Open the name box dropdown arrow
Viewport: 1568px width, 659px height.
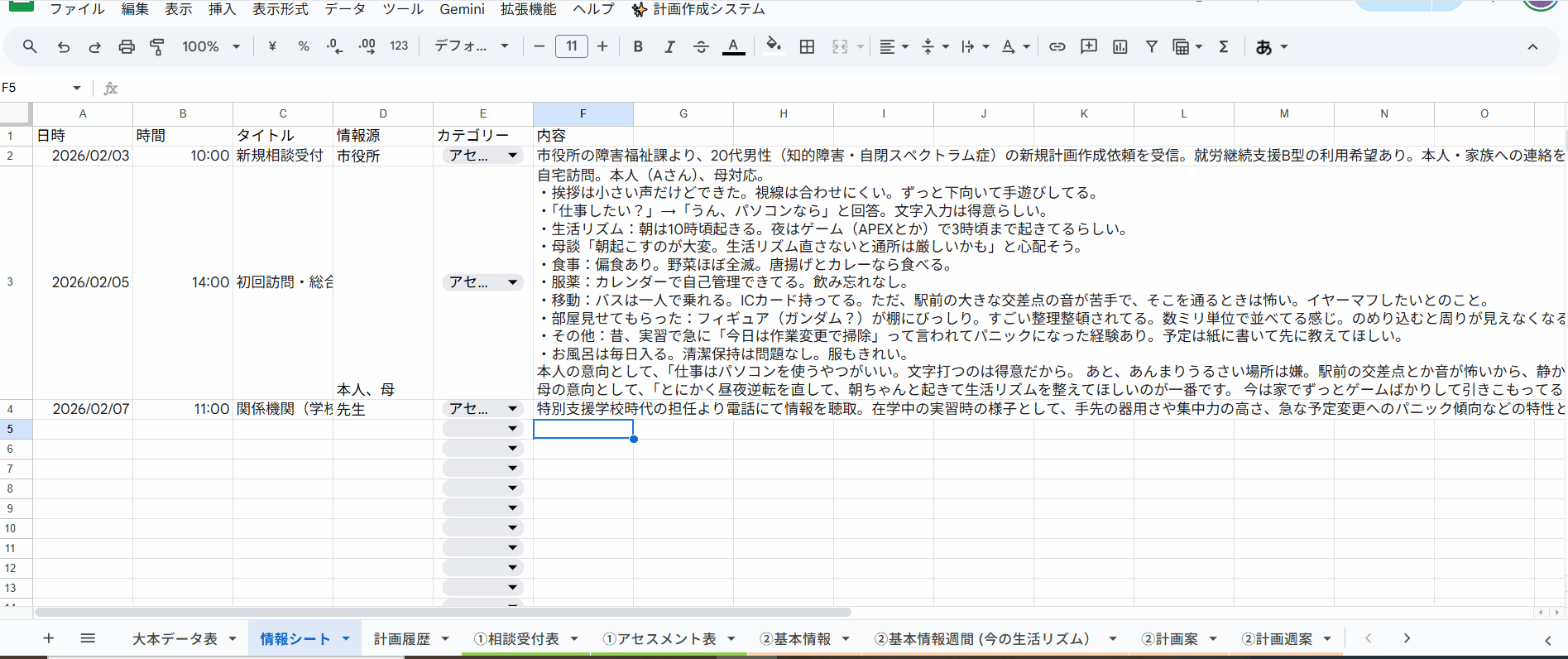[77, 88]
